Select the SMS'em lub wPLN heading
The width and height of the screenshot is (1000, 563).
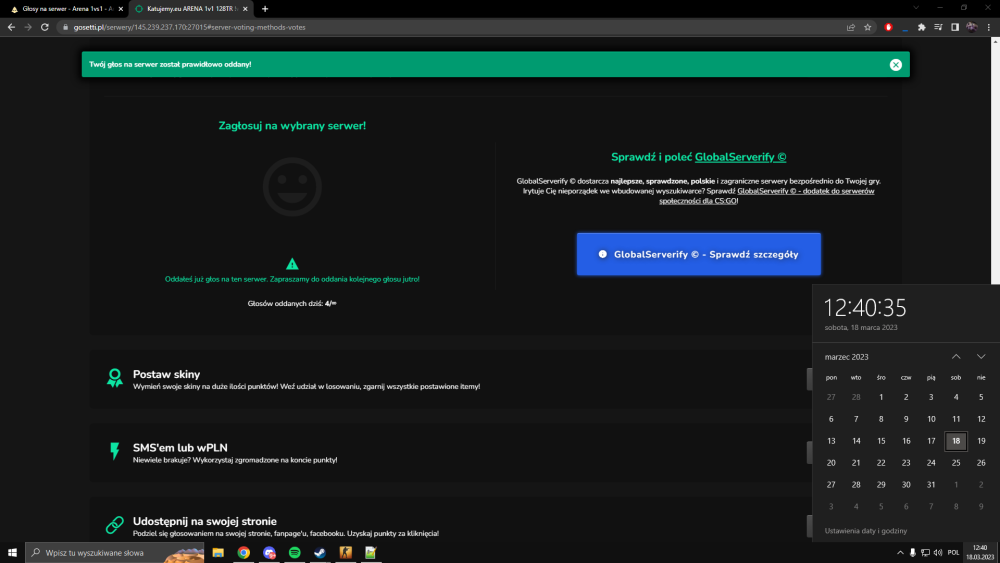tap(180, 448)
